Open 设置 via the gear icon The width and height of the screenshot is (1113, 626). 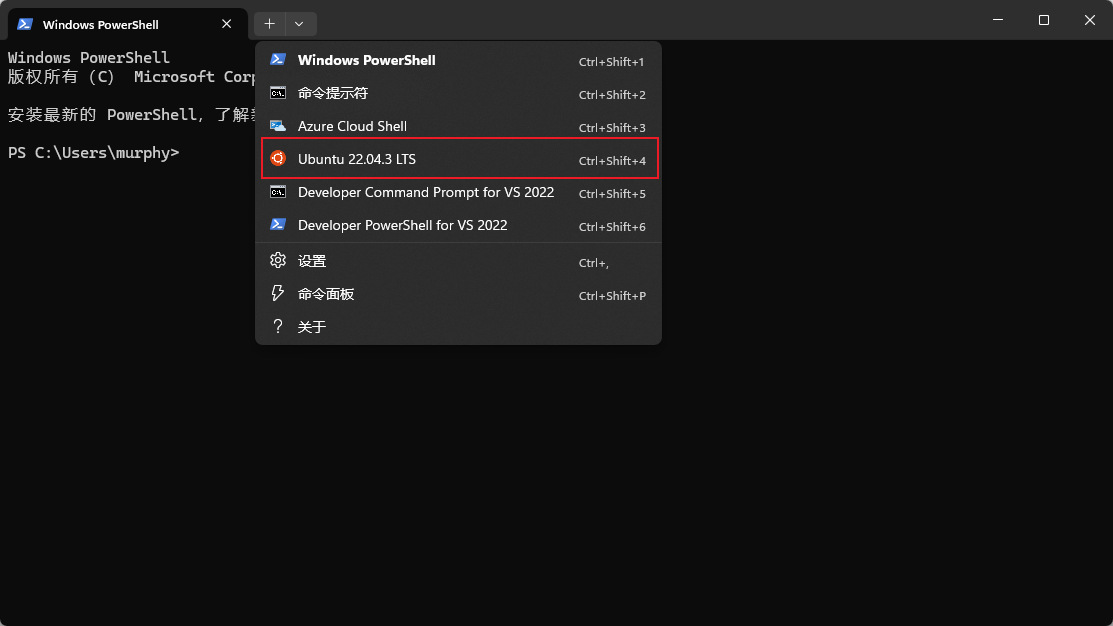[x=278, y=261]
